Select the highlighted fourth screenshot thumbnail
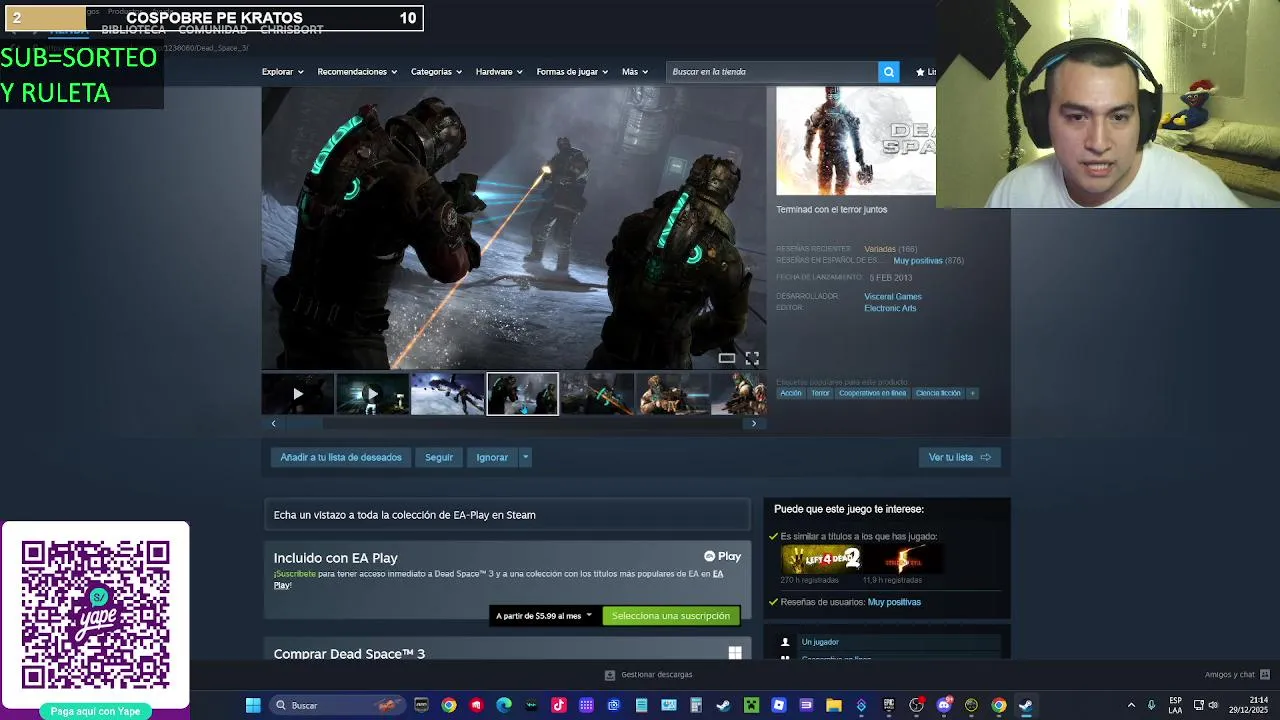Viewport: 1280px width, 720px height. click(x=522, y=394)
